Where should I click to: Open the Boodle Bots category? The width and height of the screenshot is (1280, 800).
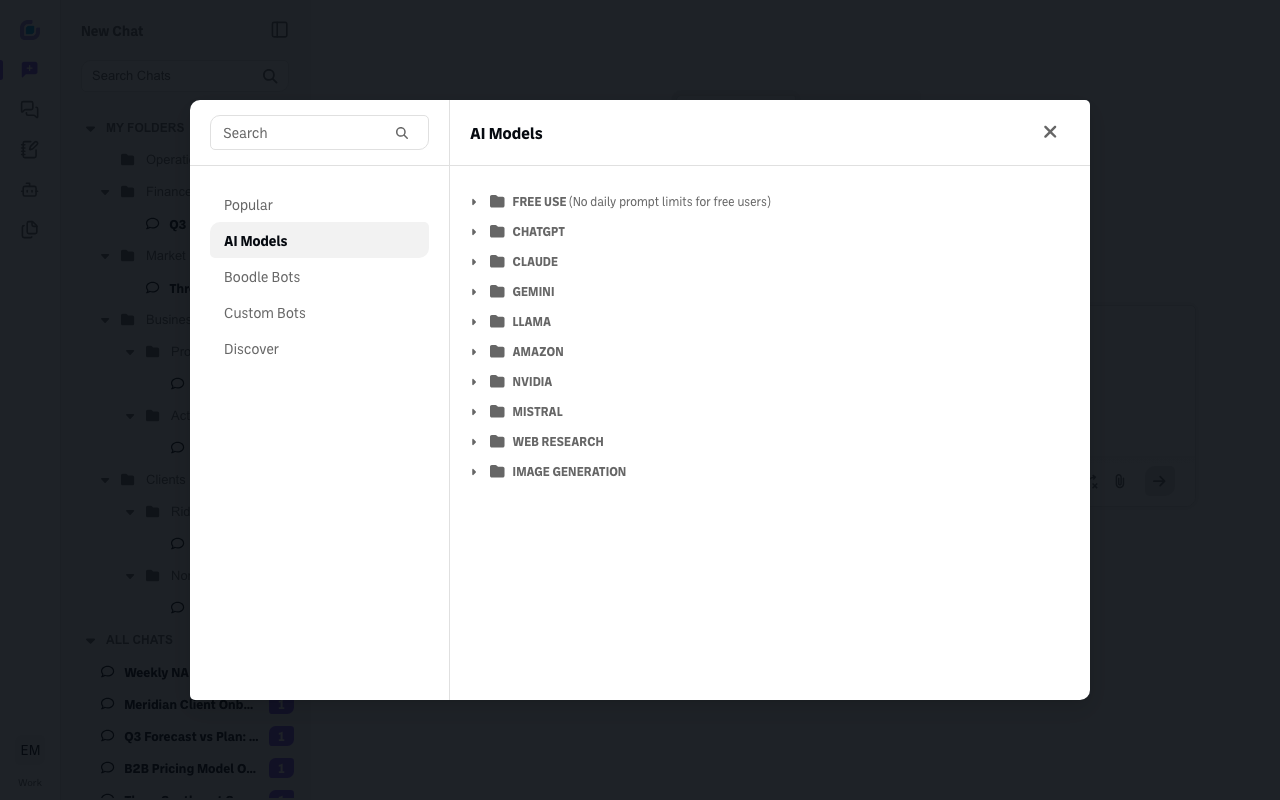319,277
